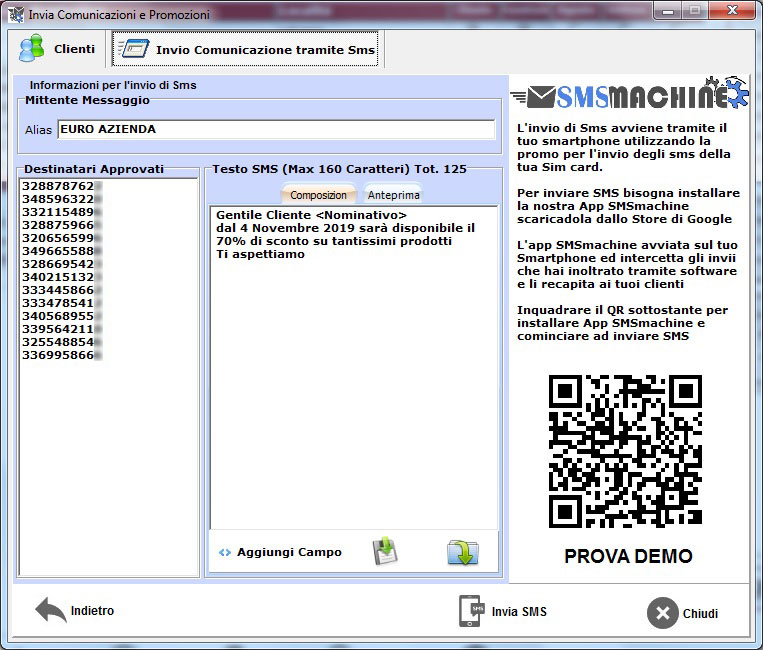This screenshot has height=650, width=763.
Task: Select the Invio Comunicazione tramite Sms tab
Action: (245, 49)
